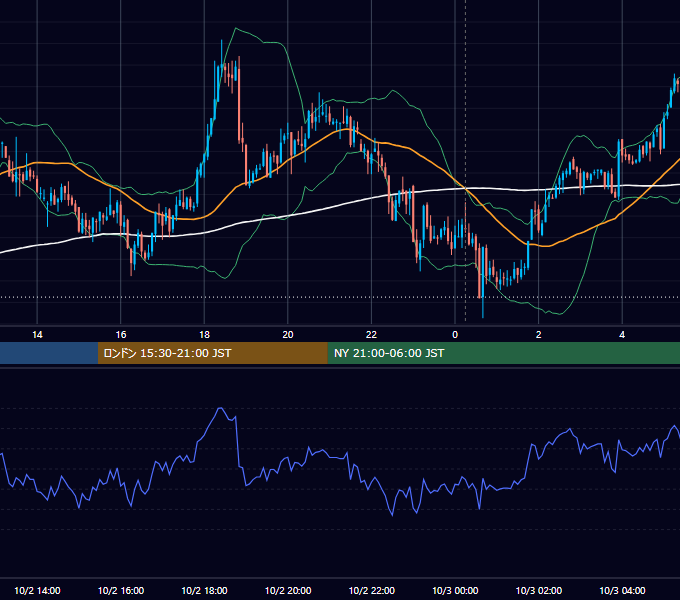
Task: Click the 10/2 18:00 date label
Action: [x=204, y=590]
